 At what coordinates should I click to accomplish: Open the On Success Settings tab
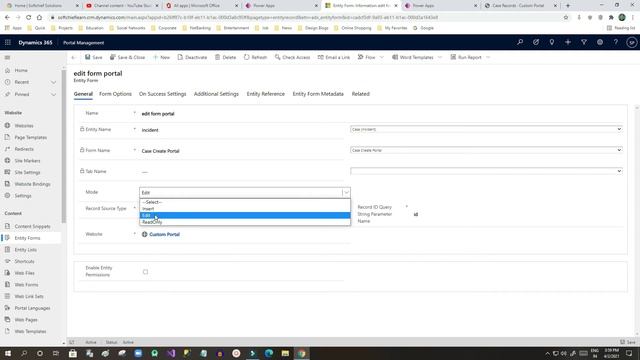pos(162,94)
